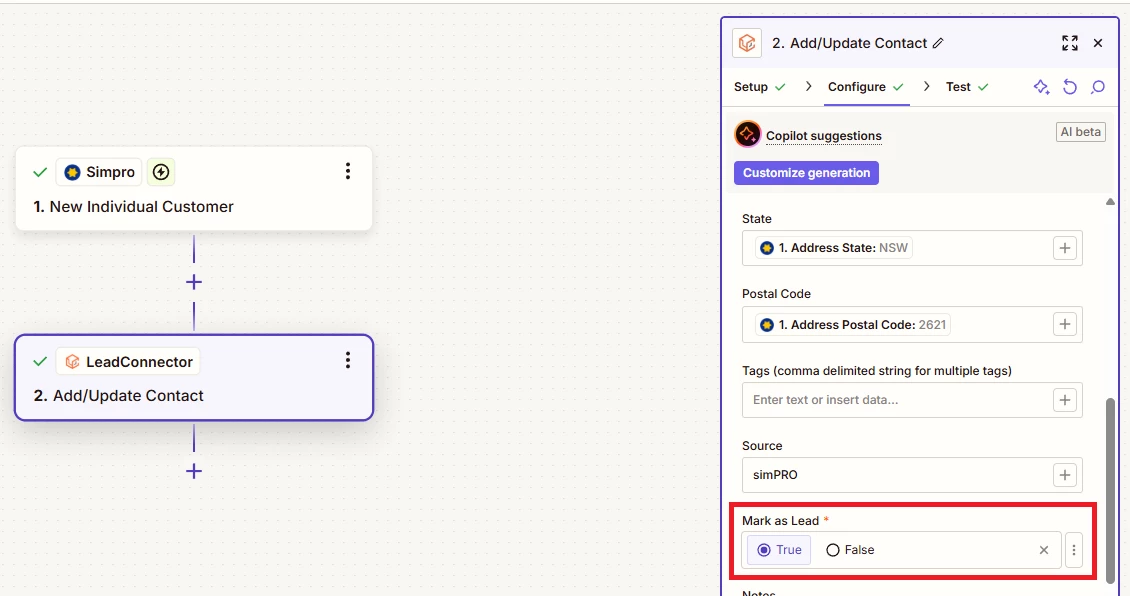Switch to the Test tab
Image resolution: width=1130 pixels, height=596 pixels.
(x=966, y=86)
